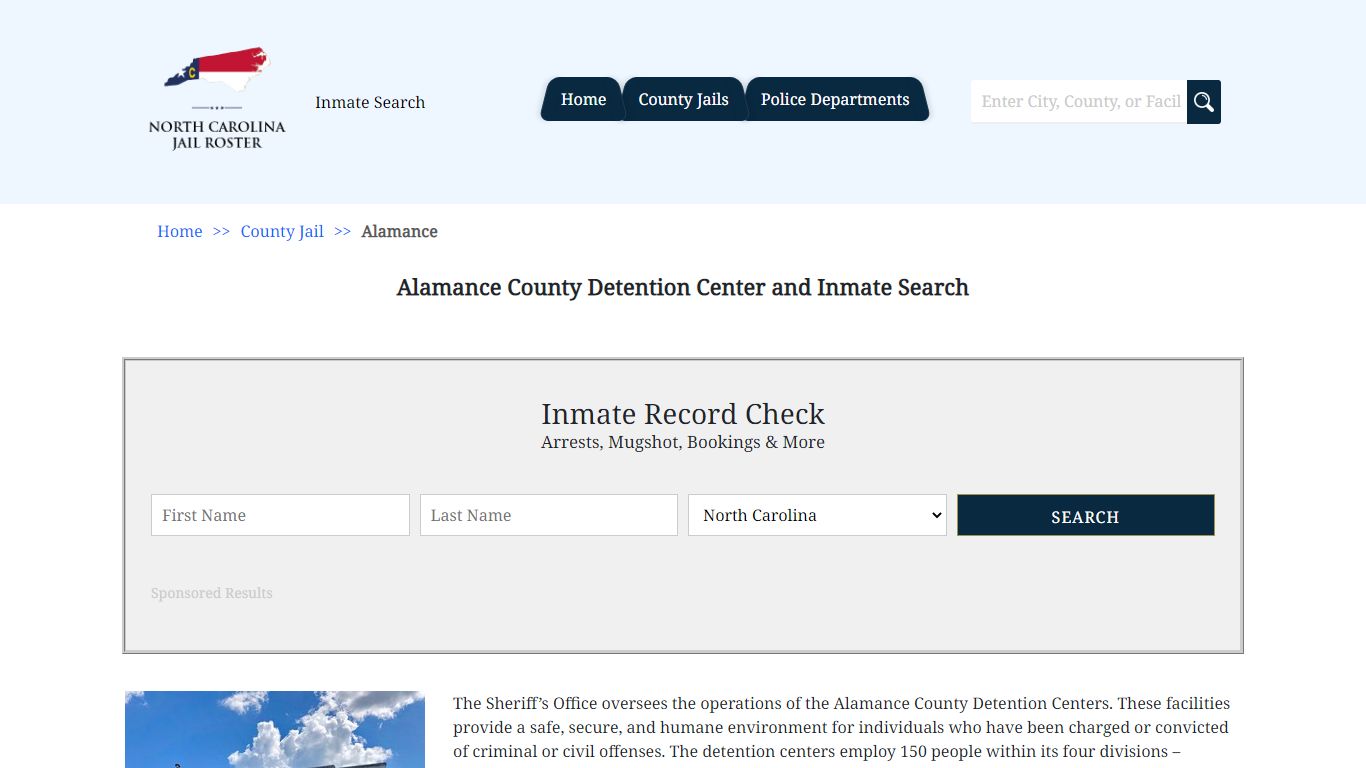This screenshot has width=1366, height=768.
Task: Follow the Home breadcrumb link
Action: pos(180,231)
